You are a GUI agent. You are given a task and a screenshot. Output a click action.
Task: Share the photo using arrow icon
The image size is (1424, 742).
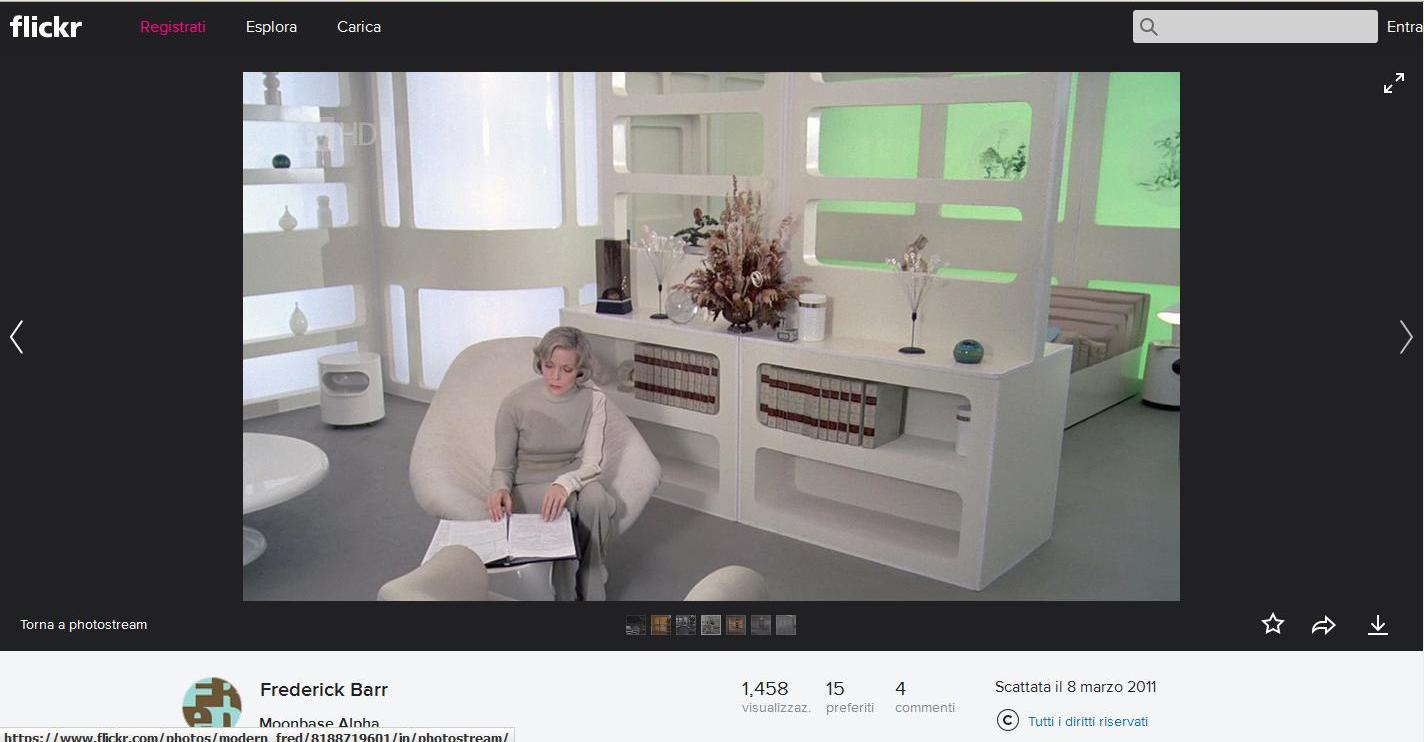[1324, 625]
